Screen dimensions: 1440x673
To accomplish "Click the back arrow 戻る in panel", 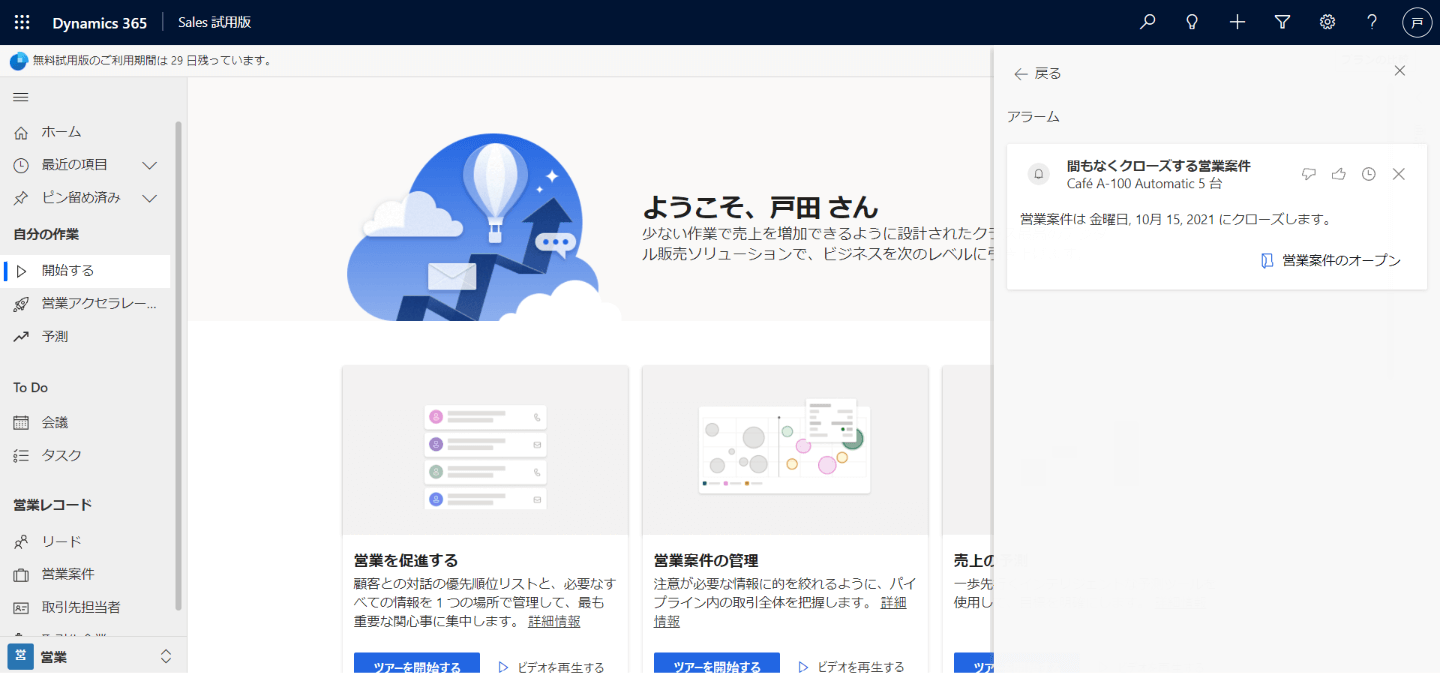I will (x=1037, y=73).
